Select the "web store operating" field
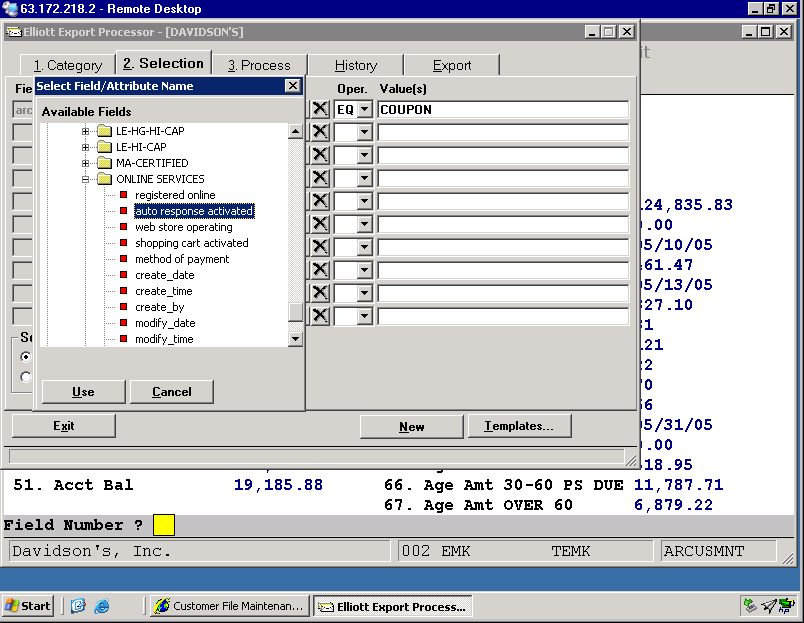The height and width of the screenshot is (623, 804). (184, 227)
